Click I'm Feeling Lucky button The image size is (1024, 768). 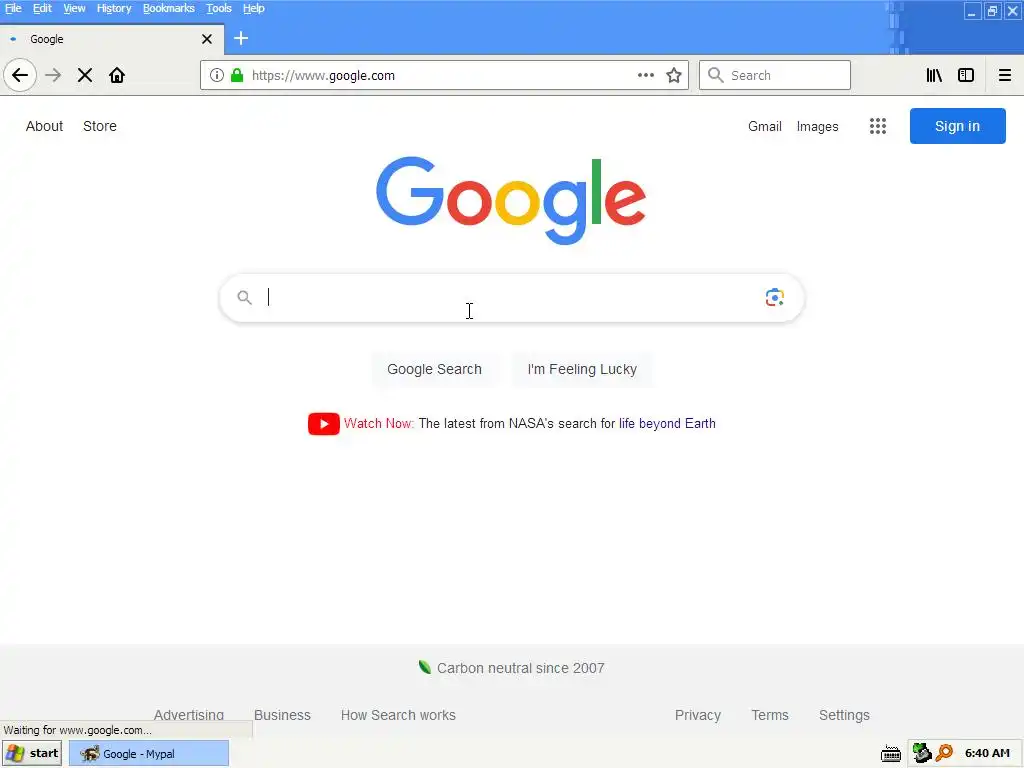point(582,369)
